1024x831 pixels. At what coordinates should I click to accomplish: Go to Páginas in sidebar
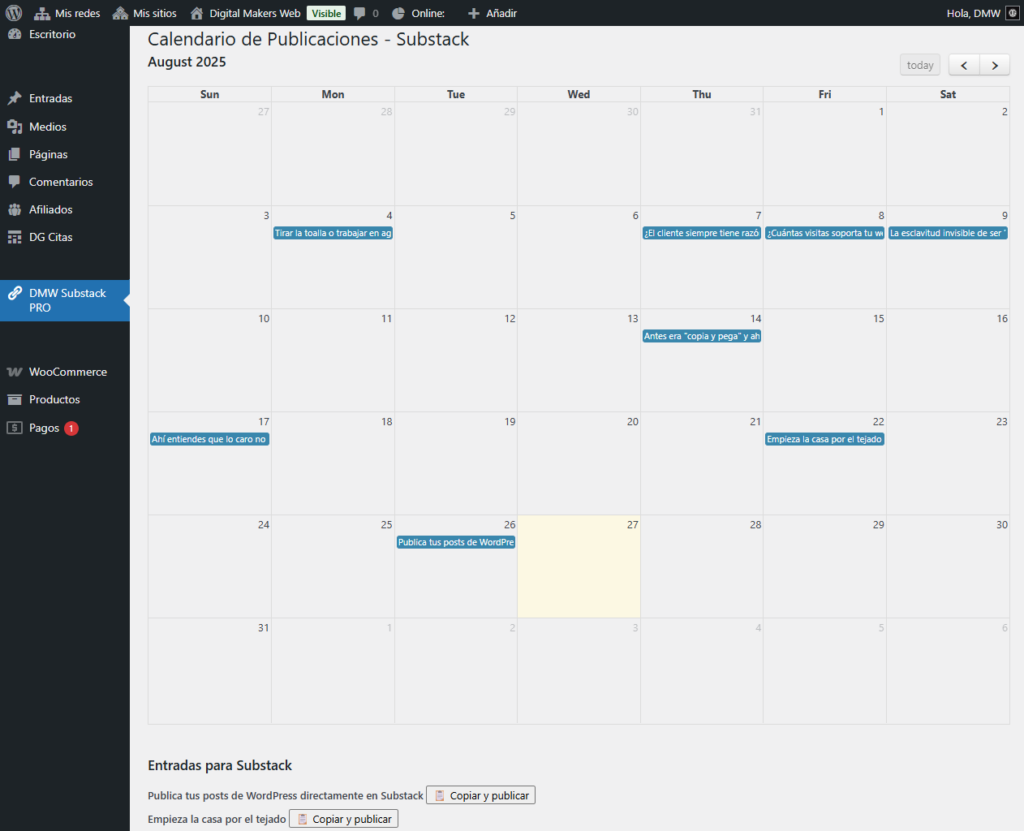48,155
